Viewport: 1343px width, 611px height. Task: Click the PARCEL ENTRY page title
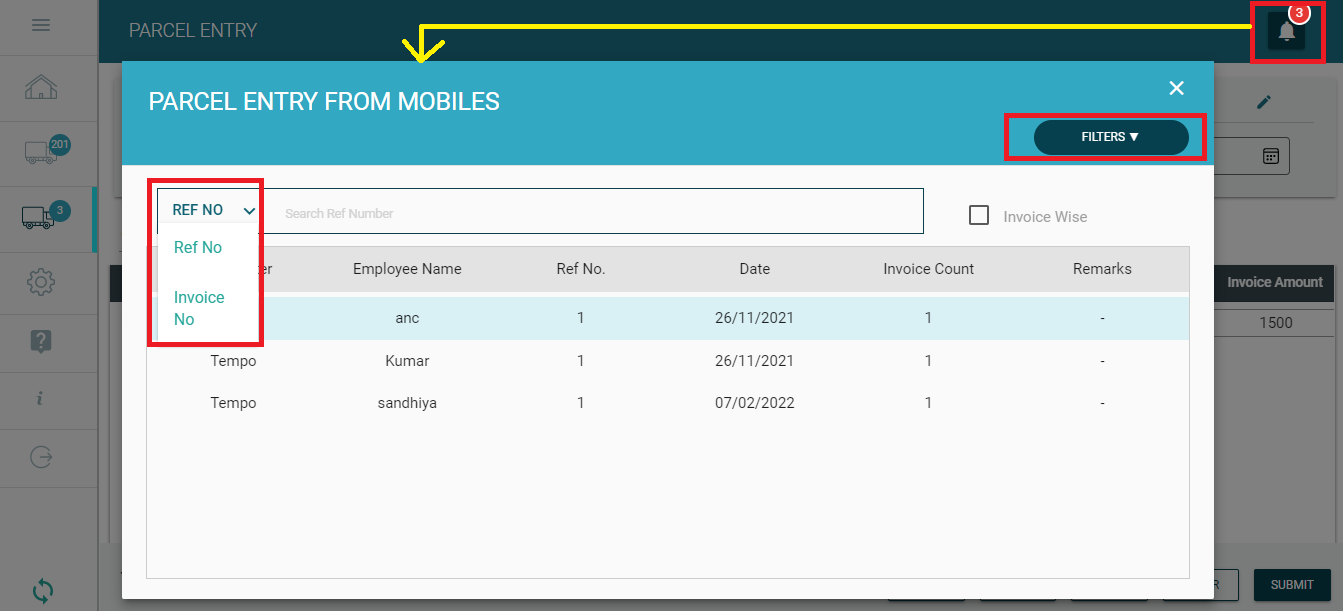coord(193,31)
